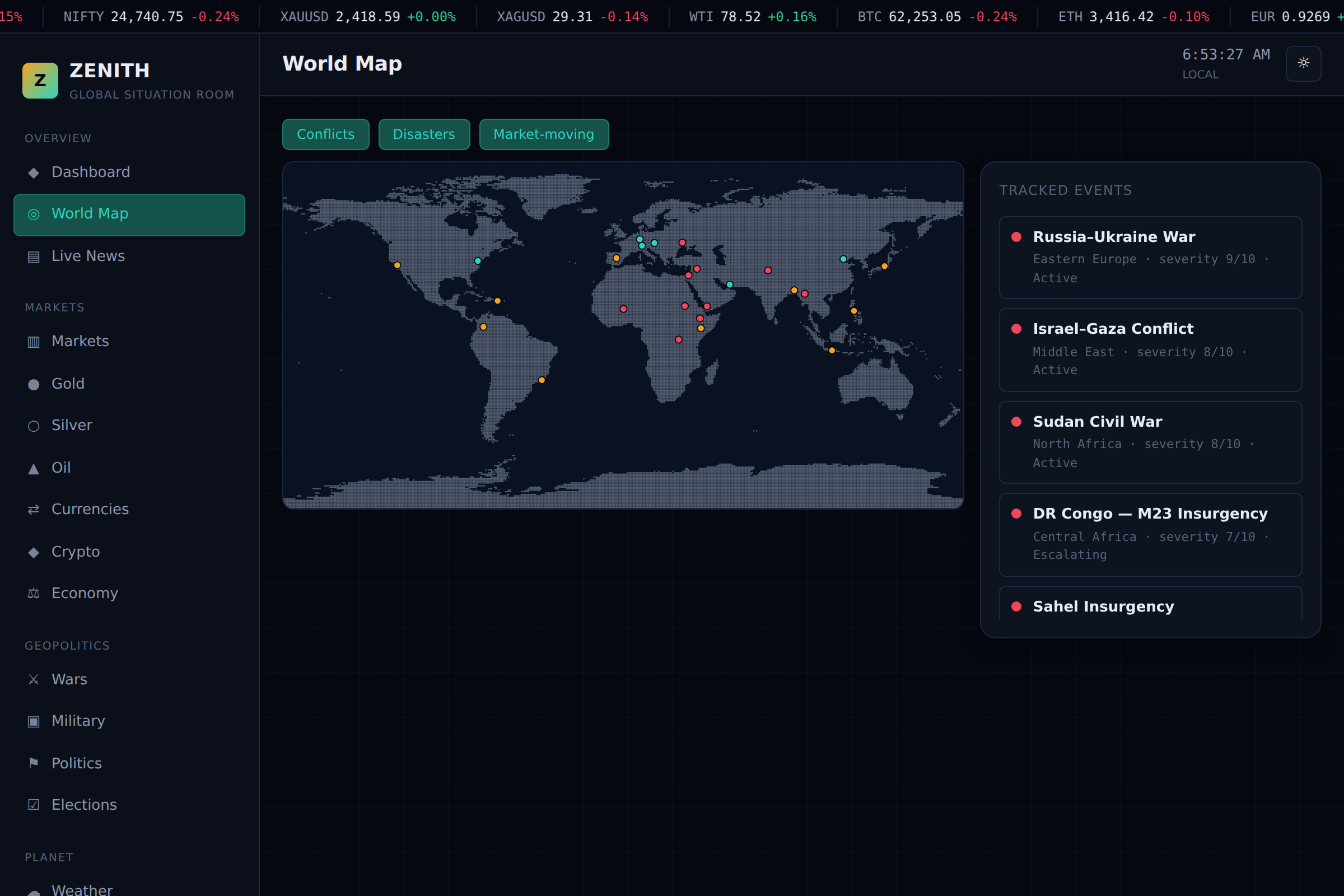
Task: Click the Currencies exchange arrows icon
Action: tap(34, 510)
